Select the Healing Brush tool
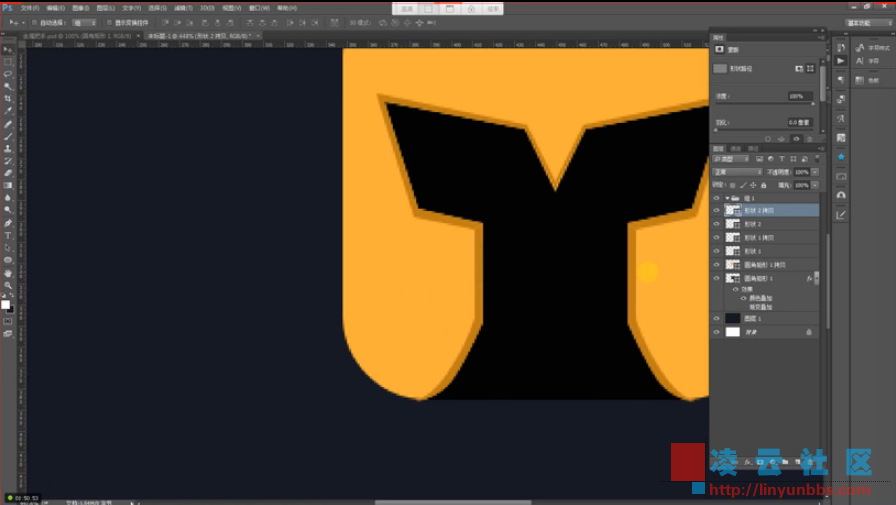The height and width of the screenshot is (505, 896). click(8, 124)
